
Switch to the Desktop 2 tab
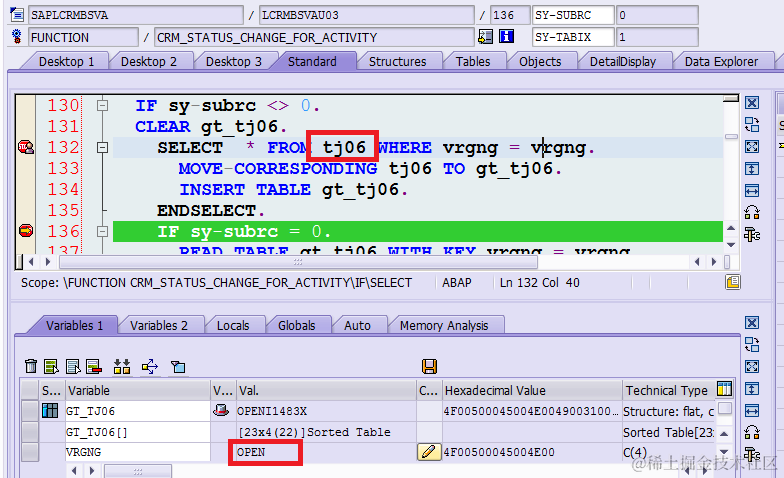coord(148,62)
